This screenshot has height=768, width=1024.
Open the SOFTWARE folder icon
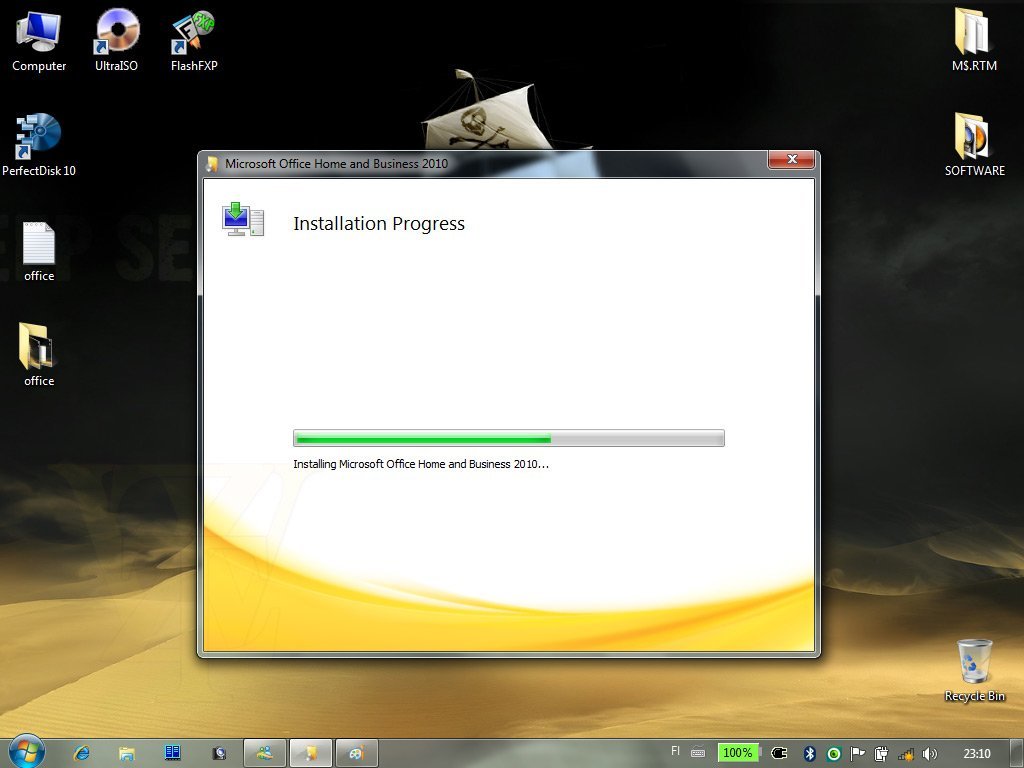pos(974,145)
